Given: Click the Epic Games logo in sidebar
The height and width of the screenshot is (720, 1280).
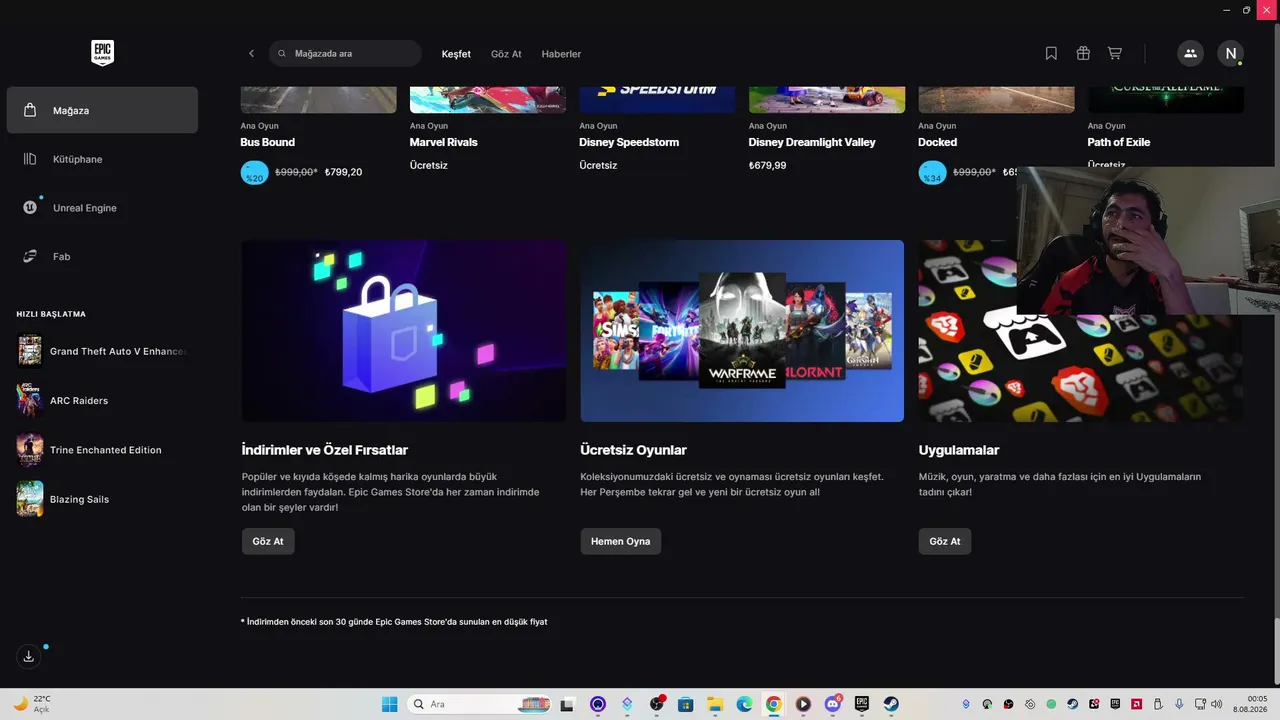Looking at the screenshot, I should point(102,53).
